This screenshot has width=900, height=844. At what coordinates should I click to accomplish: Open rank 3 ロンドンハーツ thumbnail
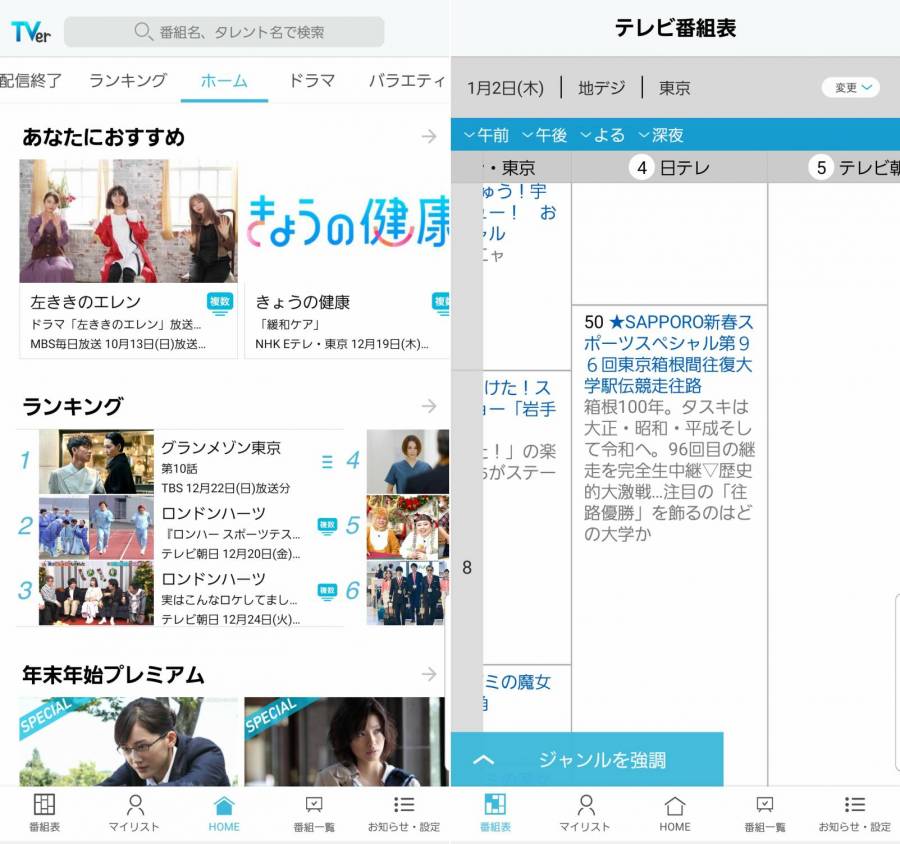click(x=96, y=593)
